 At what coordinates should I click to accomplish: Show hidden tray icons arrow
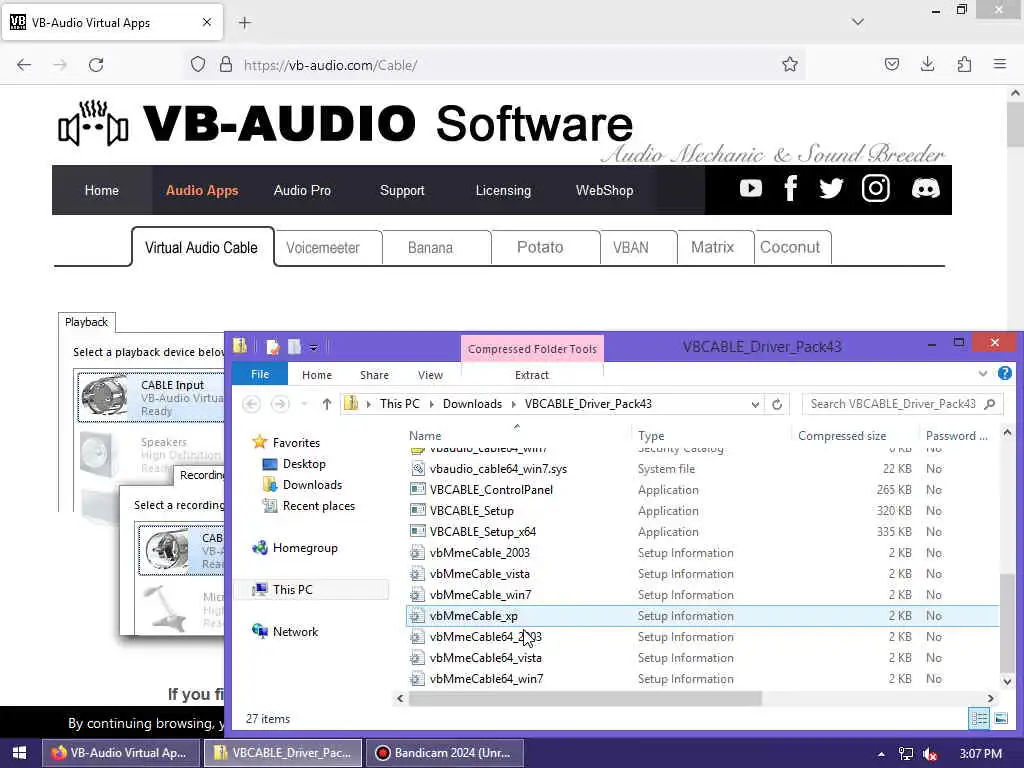click(x=881, y=754)
